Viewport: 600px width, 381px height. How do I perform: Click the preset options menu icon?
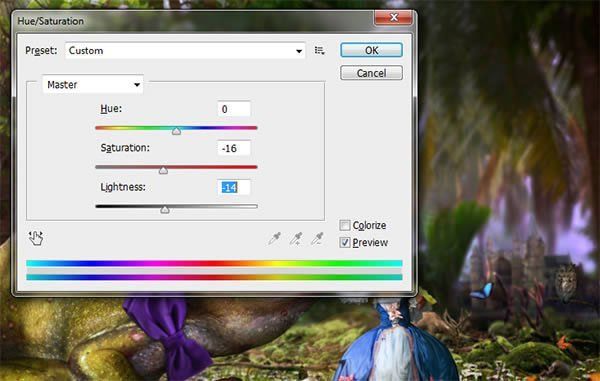(x=320, y=50)
